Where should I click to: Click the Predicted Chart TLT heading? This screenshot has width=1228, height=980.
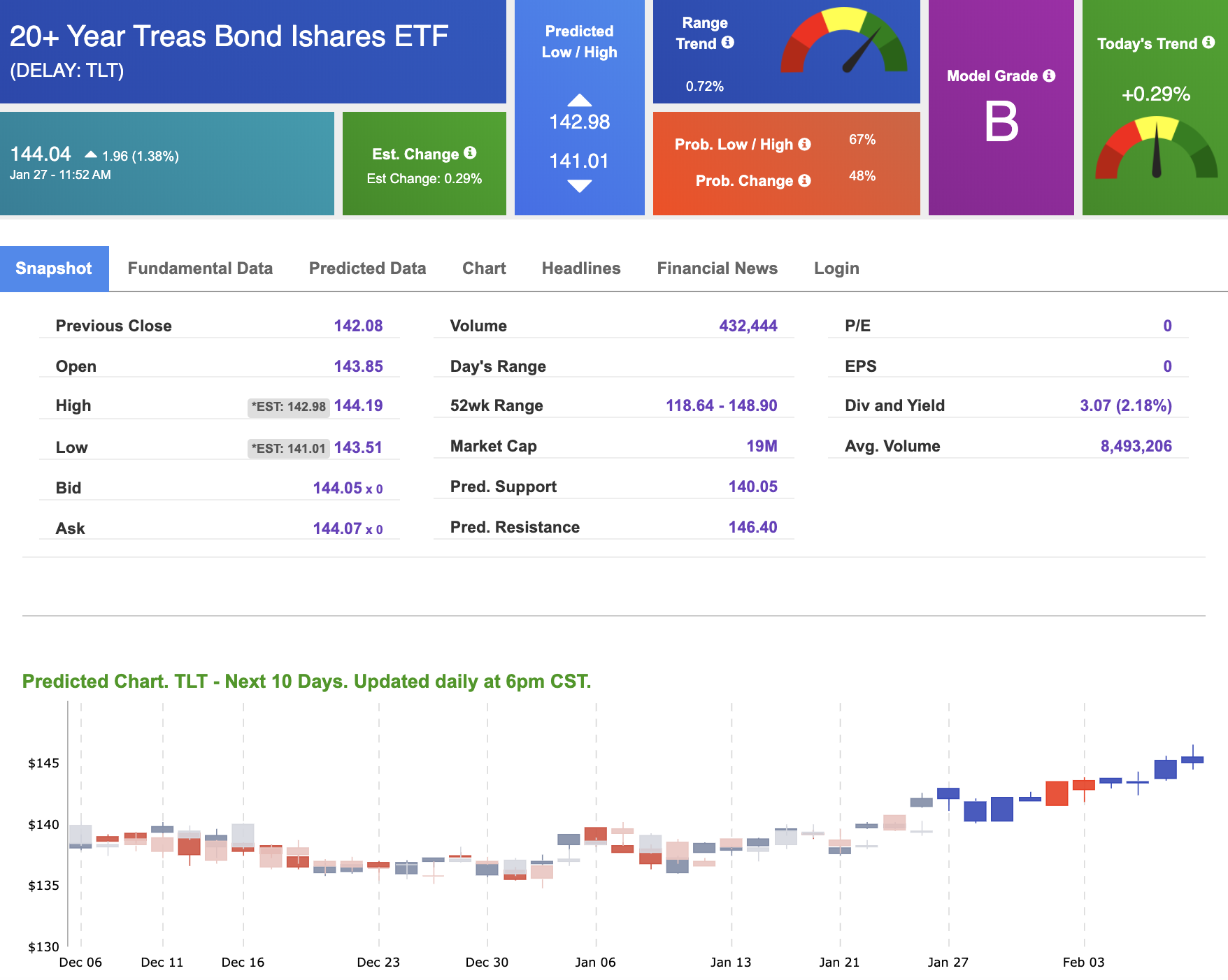306,682
